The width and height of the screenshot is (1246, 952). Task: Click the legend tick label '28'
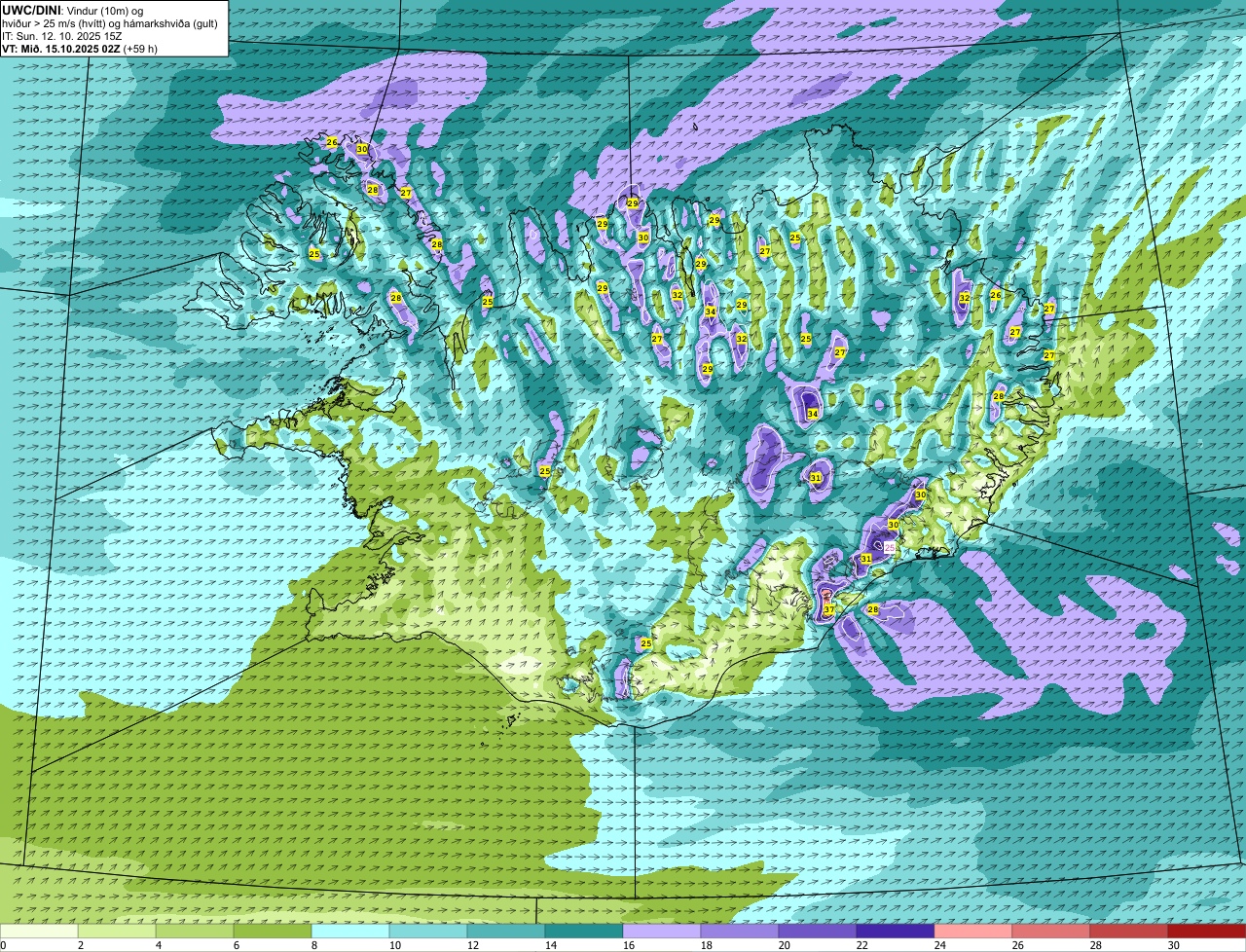point(1095,945)
